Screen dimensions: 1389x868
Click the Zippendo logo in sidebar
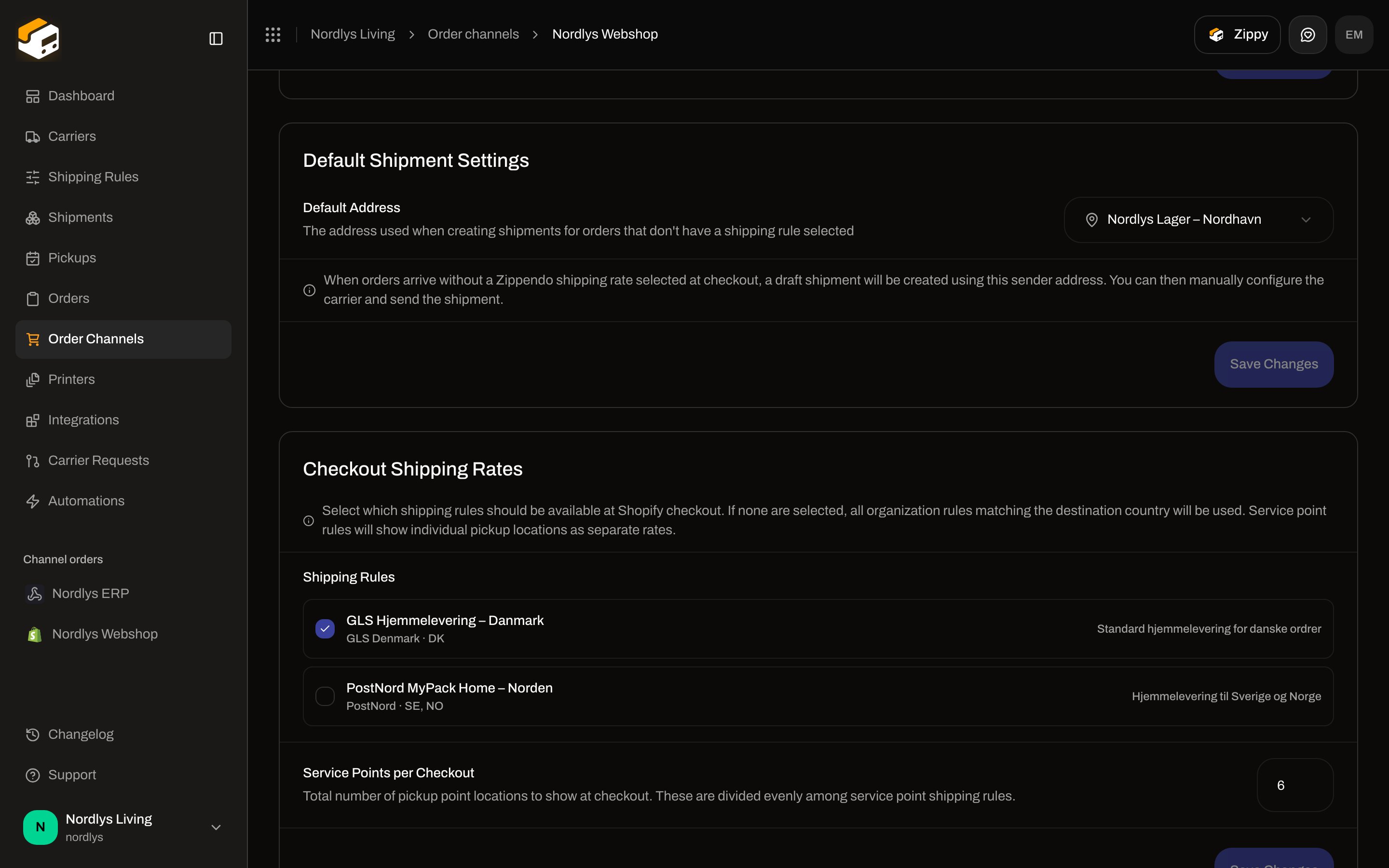coord(39,38)
